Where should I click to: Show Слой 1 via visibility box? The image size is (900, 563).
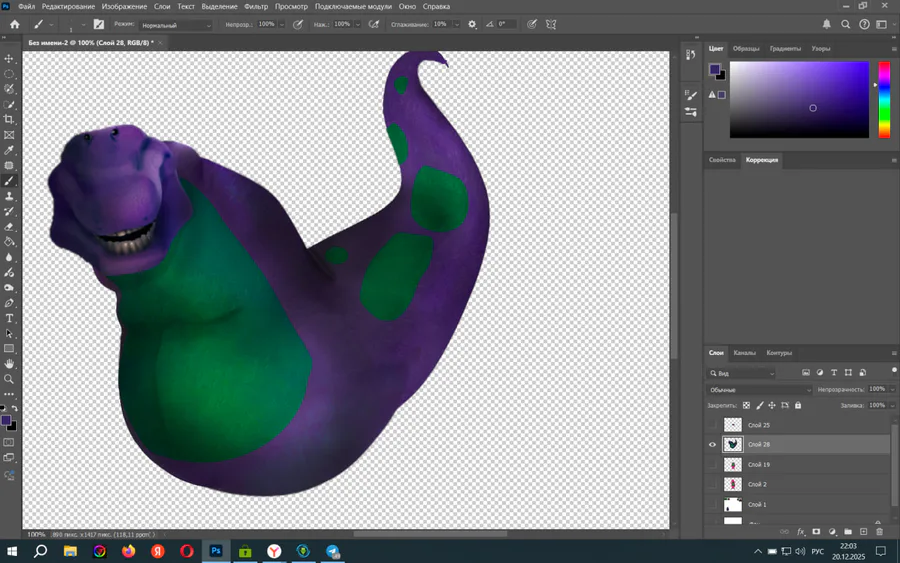pos(712,504)
